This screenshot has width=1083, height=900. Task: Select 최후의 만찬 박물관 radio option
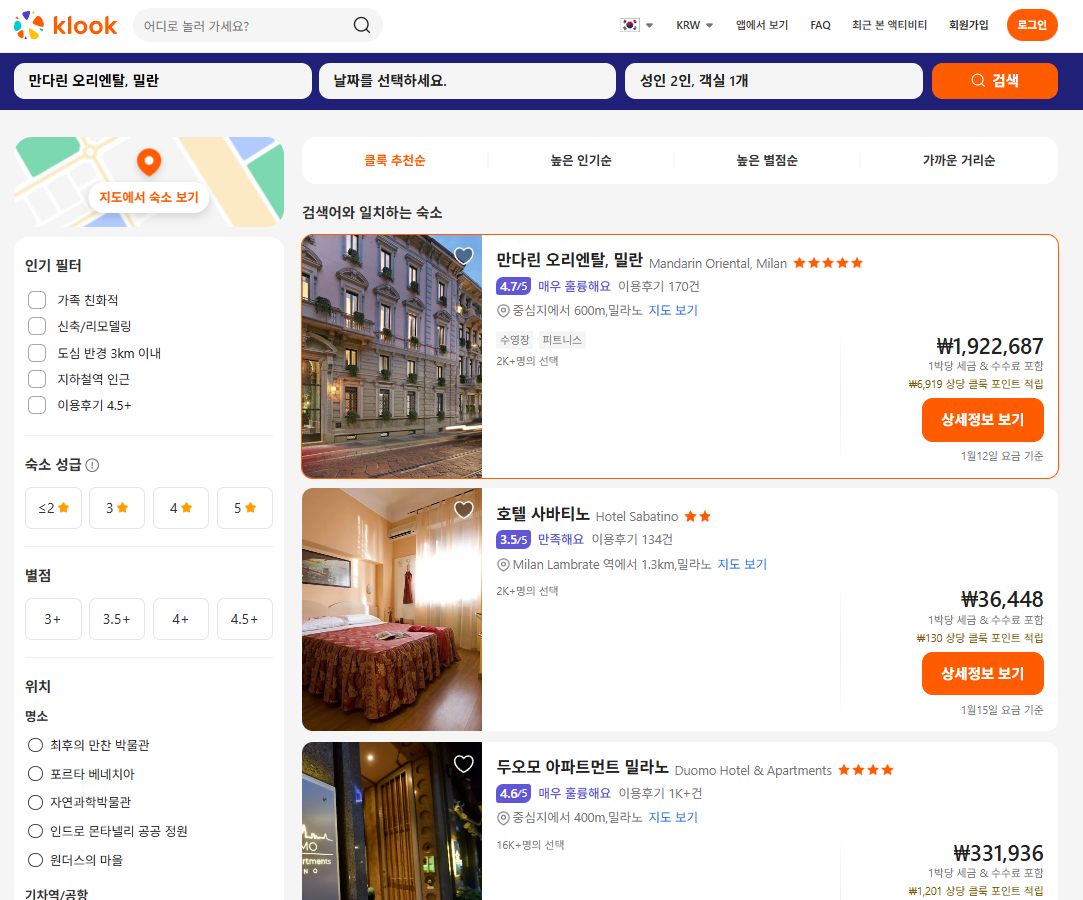point(35,745)
